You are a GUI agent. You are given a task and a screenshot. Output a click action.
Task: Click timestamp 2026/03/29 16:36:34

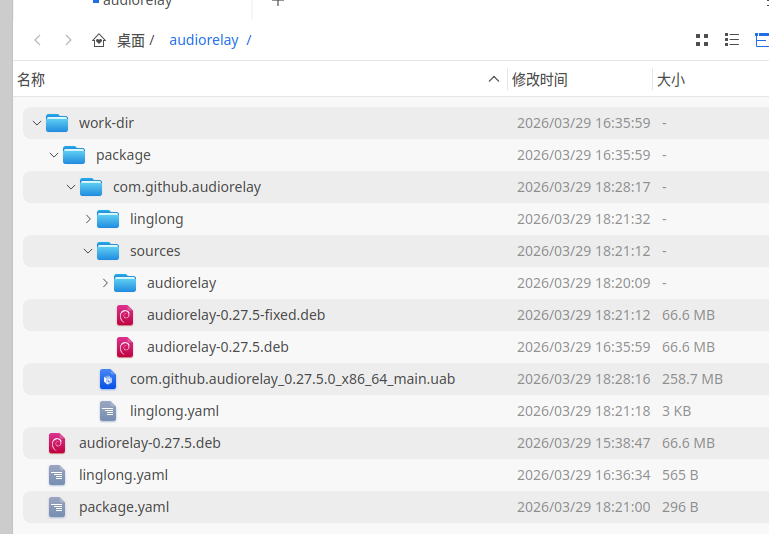(x=584, y=475)
